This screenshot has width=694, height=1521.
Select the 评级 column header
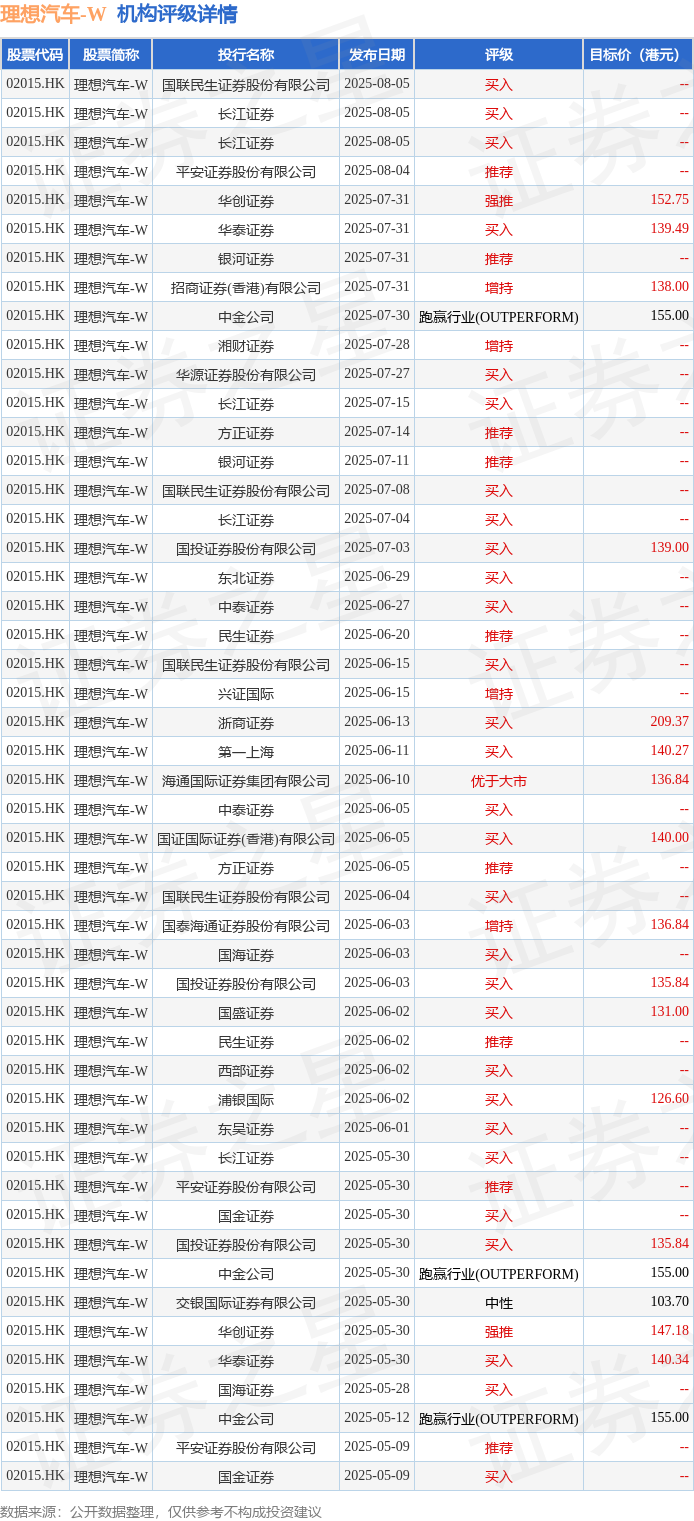point(498,55)
